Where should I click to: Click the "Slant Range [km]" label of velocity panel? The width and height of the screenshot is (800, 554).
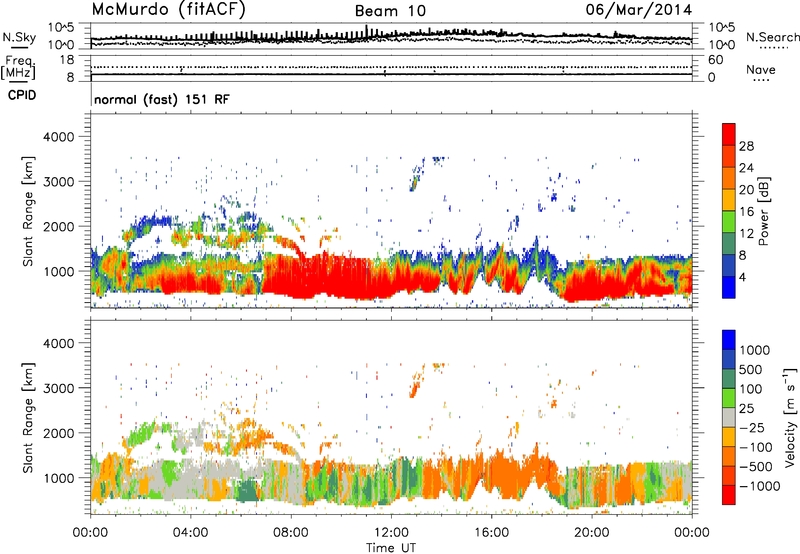[29, 417]
